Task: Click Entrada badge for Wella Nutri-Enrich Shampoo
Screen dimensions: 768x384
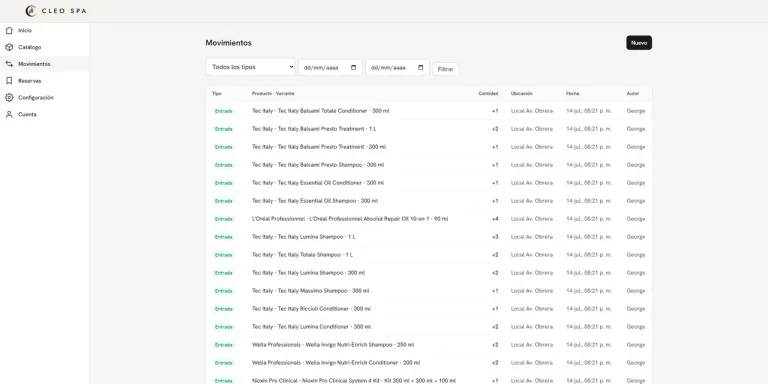Action: click(x=223, y=345)
